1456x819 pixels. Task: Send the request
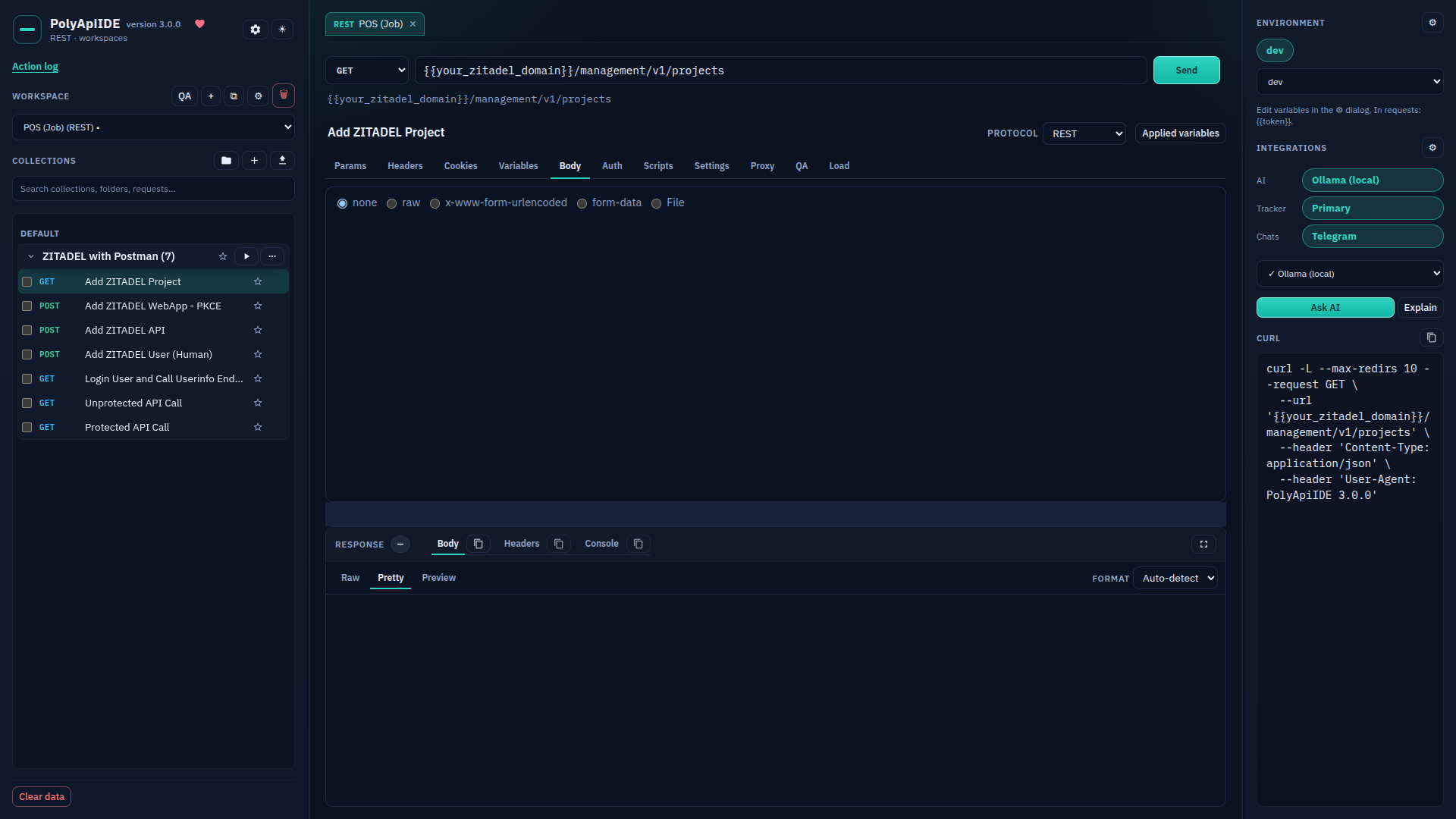(x=1187, y=71)
